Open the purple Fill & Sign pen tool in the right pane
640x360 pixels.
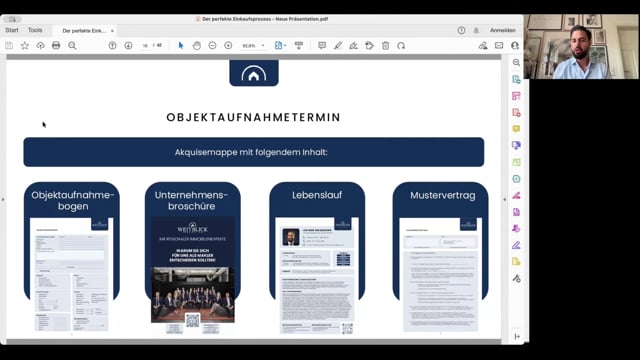[x=516, y=245]
